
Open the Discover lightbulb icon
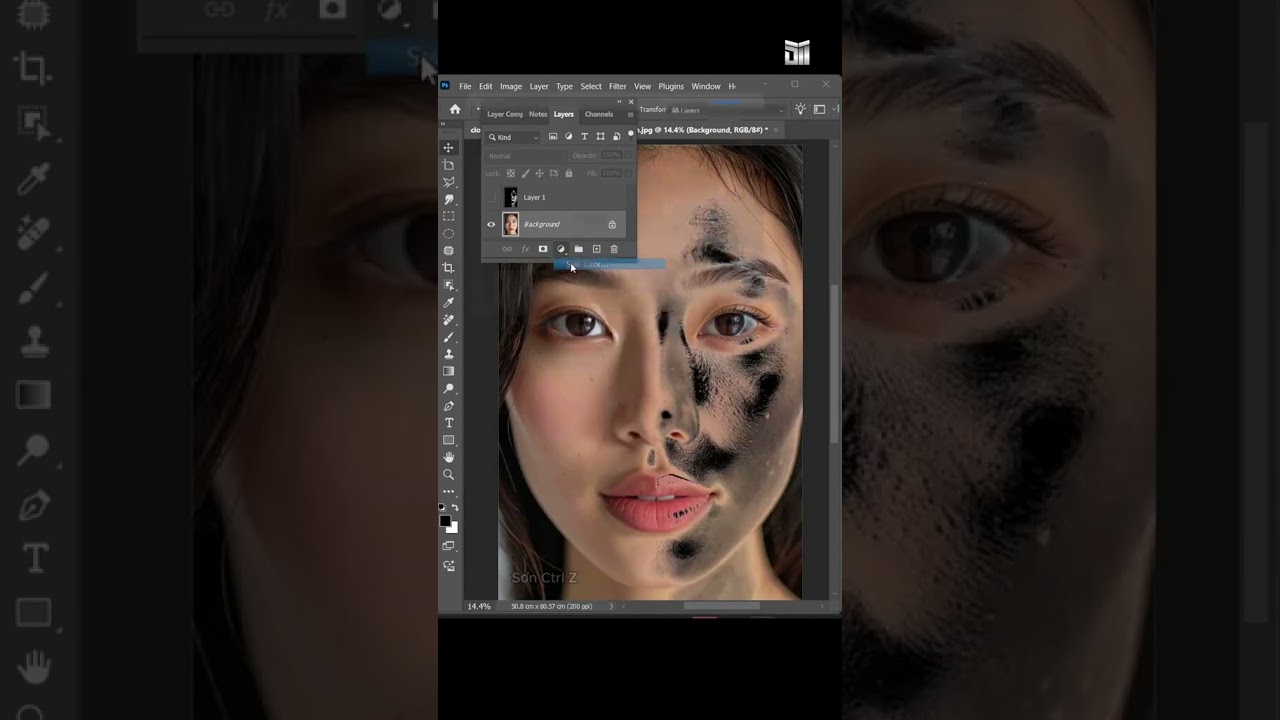(x=800, y=109)
